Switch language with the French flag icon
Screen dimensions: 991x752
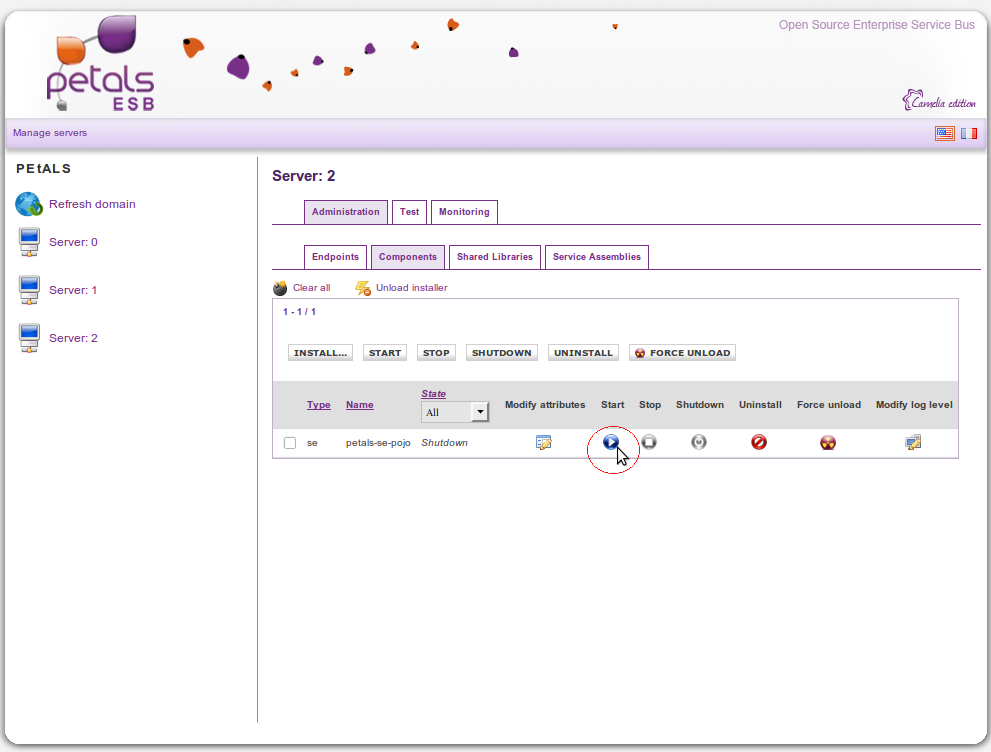tap(969, 133)
